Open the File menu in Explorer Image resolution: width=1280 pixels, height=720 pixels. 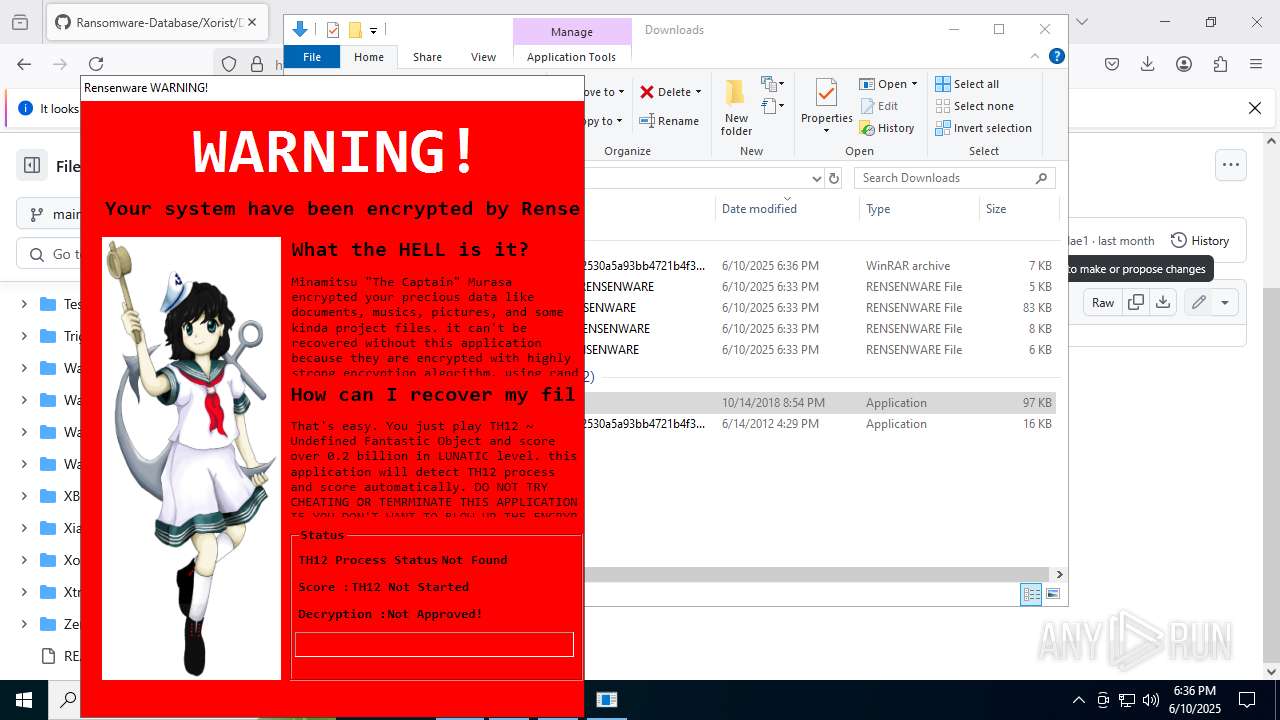(312, 57)
